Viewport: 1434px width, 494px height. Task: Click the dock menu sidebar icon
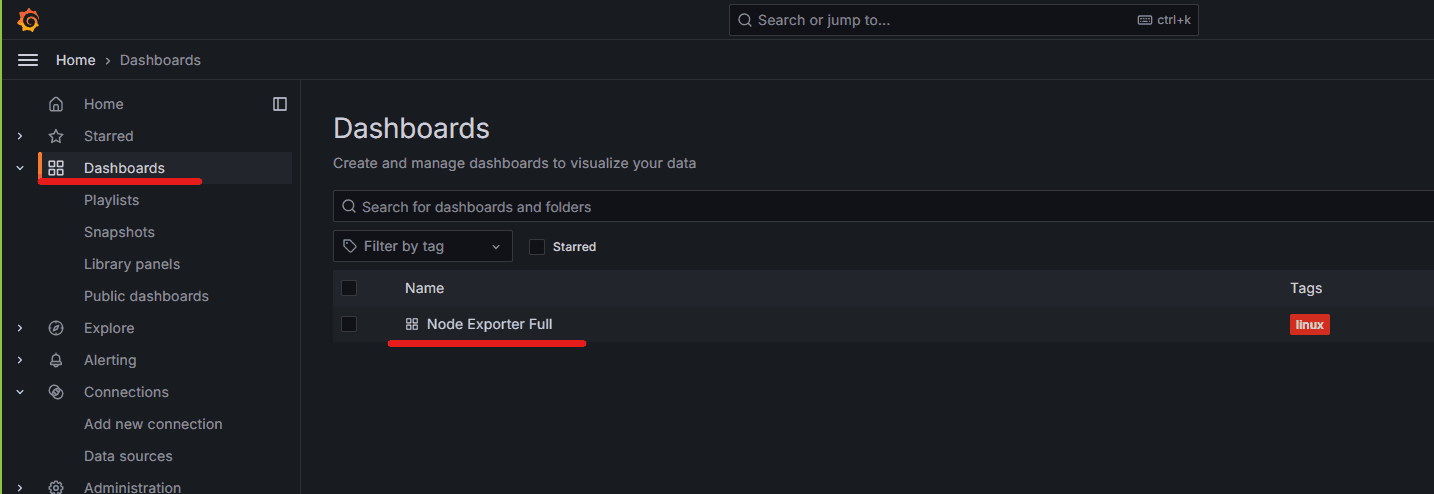tap(280, 104)
